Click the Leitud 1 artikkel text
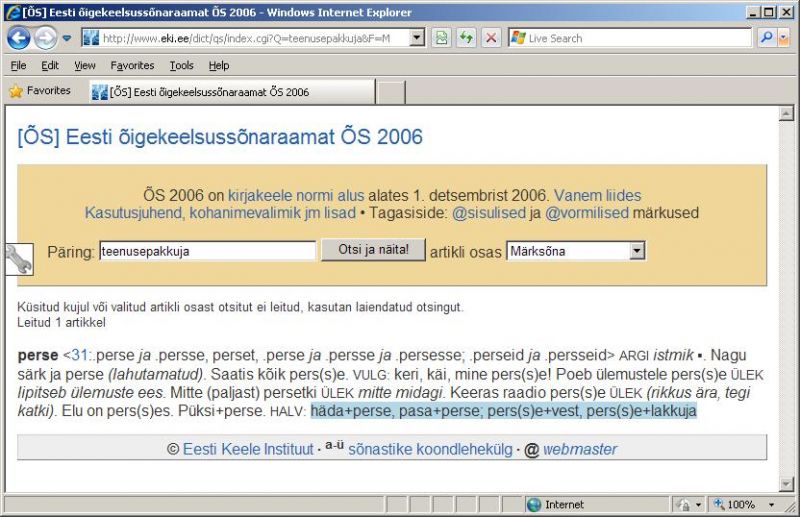Viewport: 800px width, 517px height. click(x=61, y=323)
